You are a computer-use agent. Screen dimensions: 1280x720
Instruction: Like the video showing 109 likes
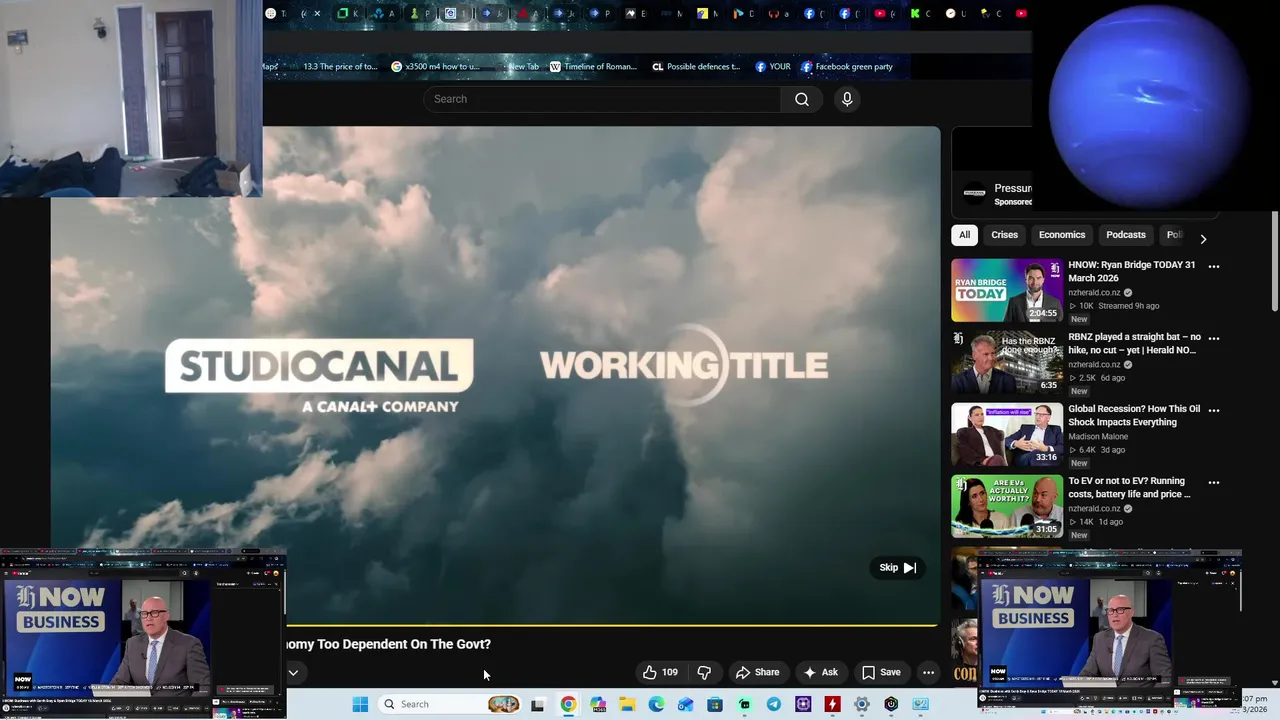point(660,673)
